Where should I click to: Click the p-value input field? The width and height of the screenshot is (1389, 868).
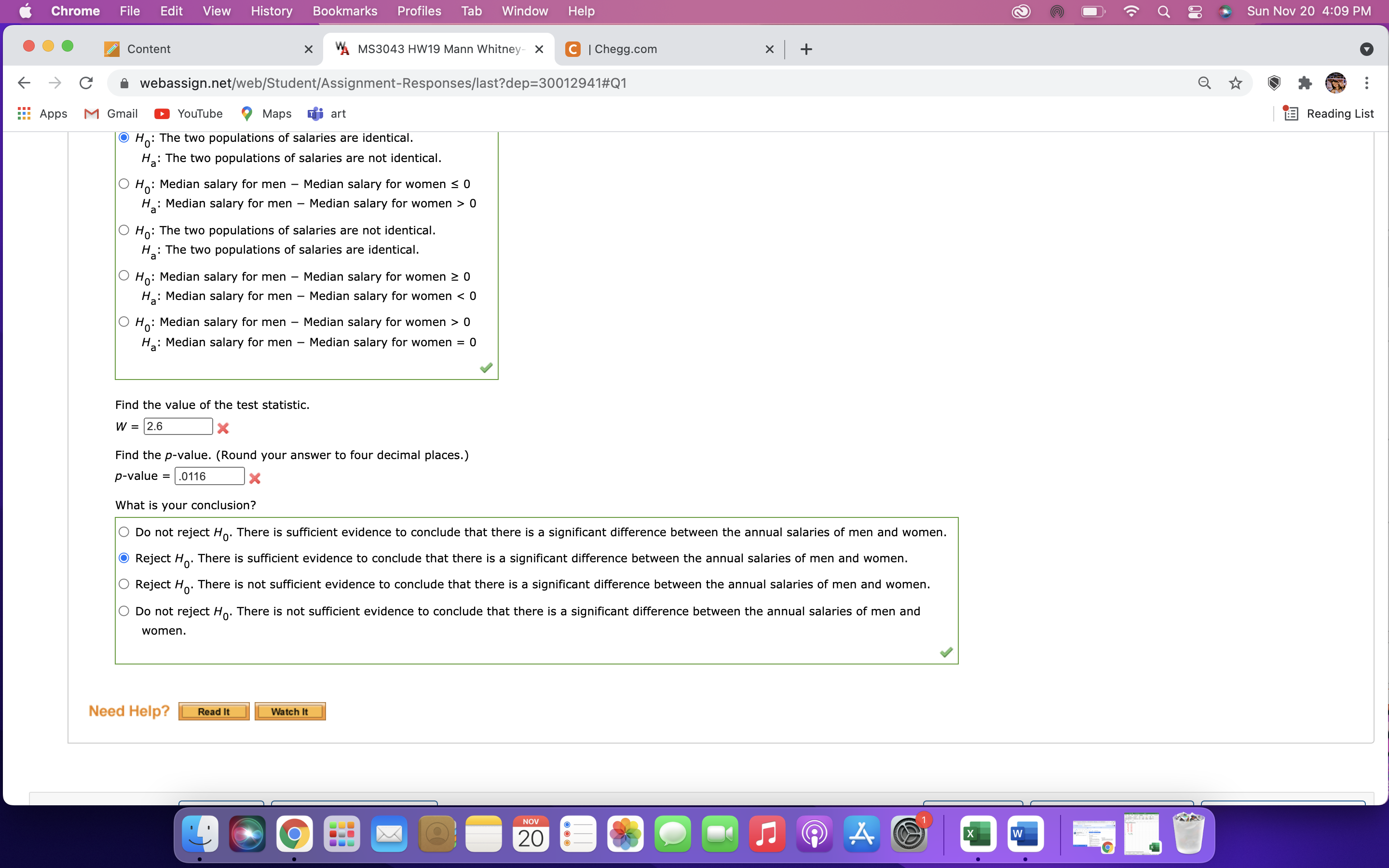pos(209,476)
